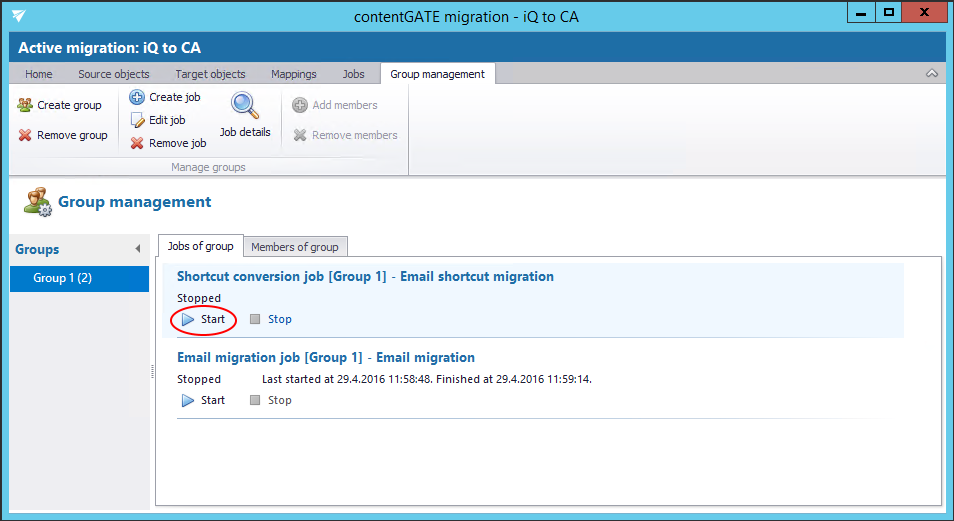This screenshot has width=954, height=521.
Task: Click the Edit job pencil icon
Action: click(x=137, y=120)
